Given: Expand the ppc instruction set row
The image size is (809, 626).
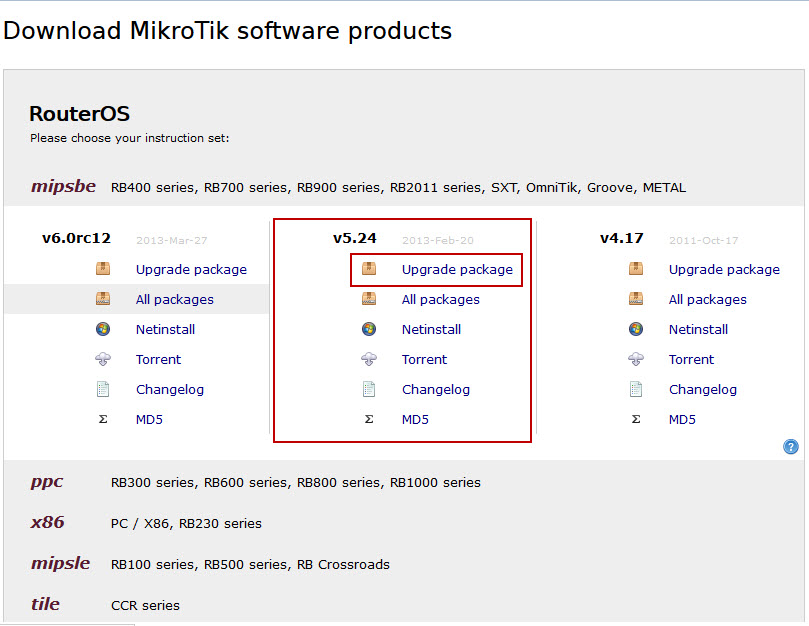Looking at the screenshot, I should pos(47,481).
